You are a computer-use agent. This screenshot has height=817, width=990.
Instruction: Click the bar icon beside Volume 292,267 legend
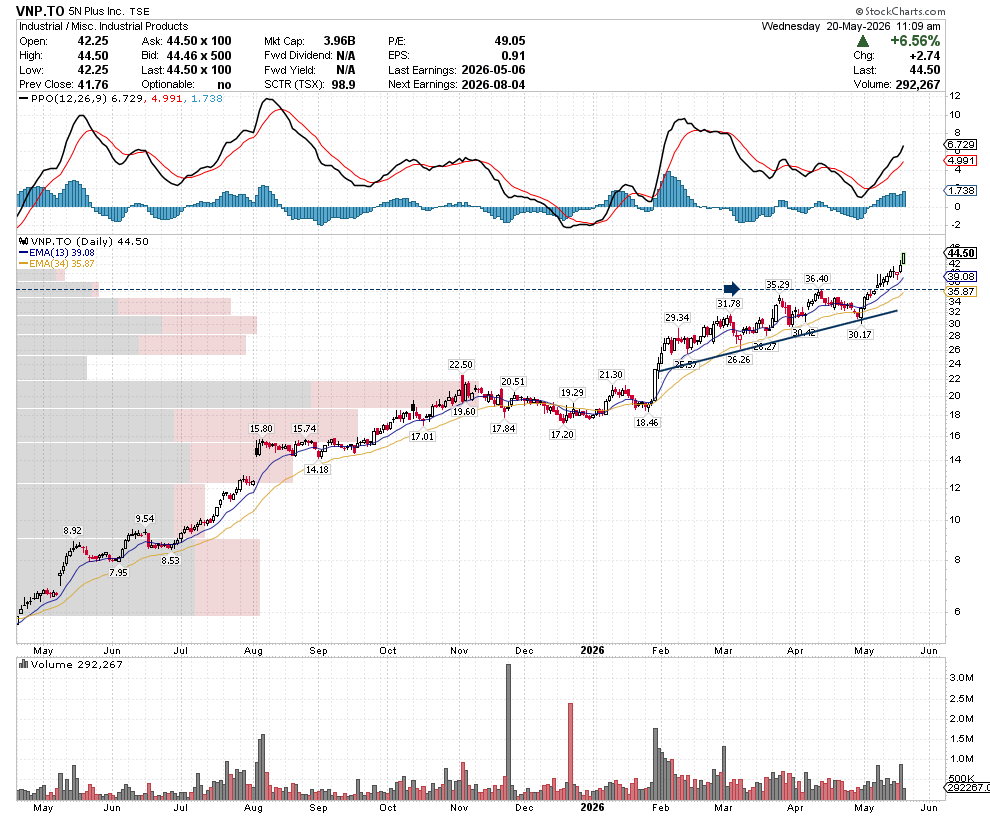[x=23, y=664]
